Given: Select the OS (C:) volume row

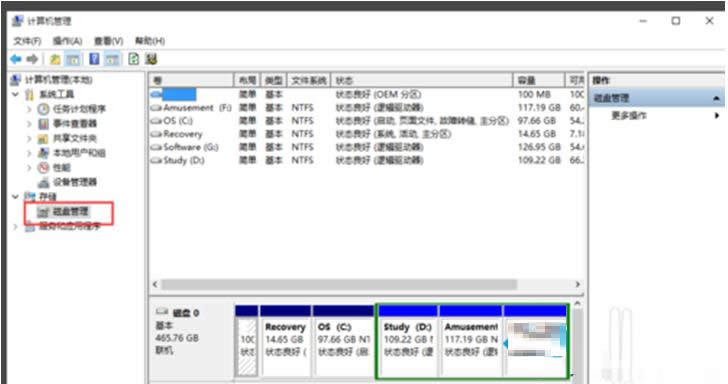Looking at the screenshot, I should pyautogui.click(x=367, y=121).
